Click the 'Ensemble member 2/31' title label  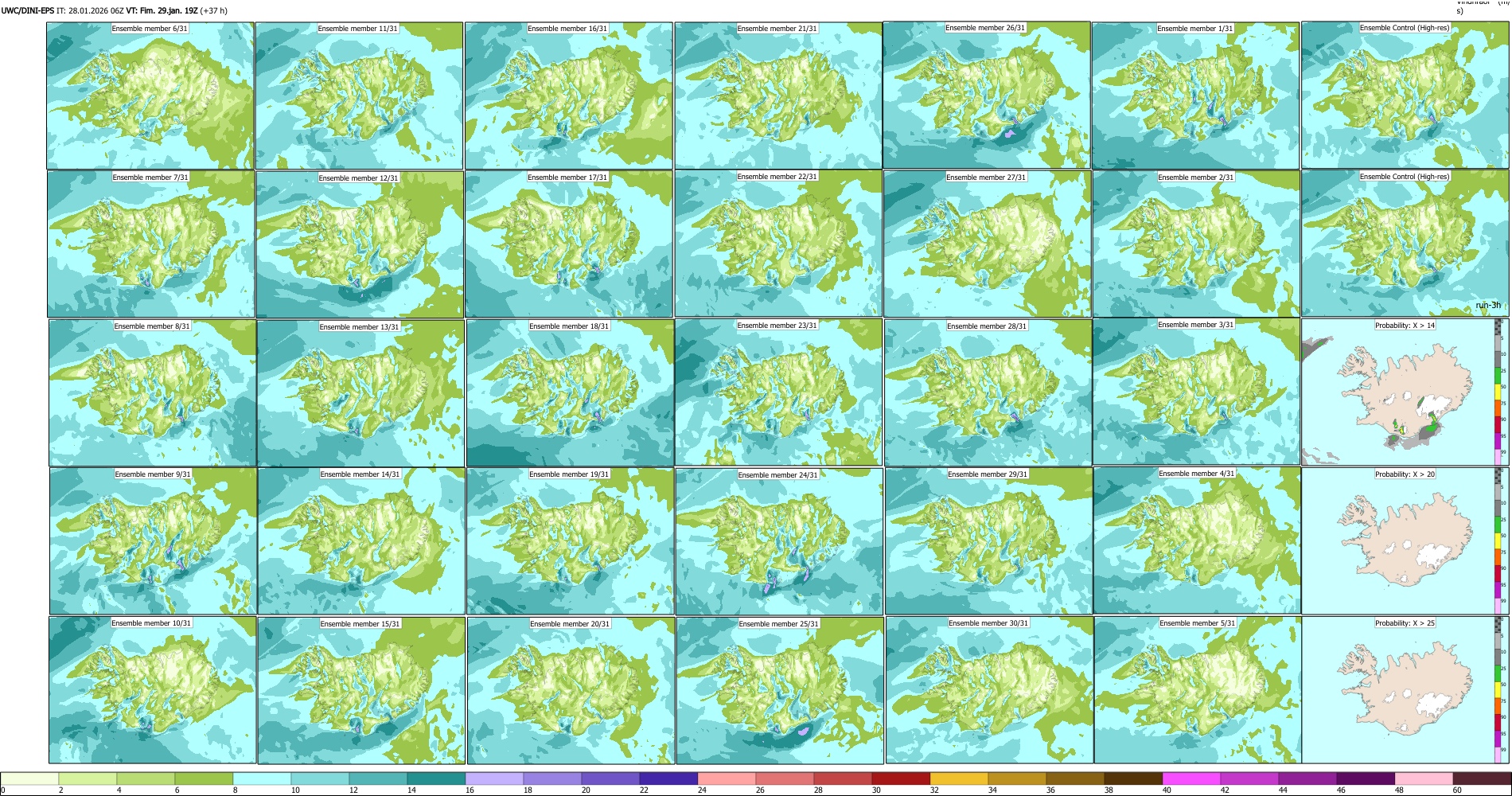pos(1196,178)
